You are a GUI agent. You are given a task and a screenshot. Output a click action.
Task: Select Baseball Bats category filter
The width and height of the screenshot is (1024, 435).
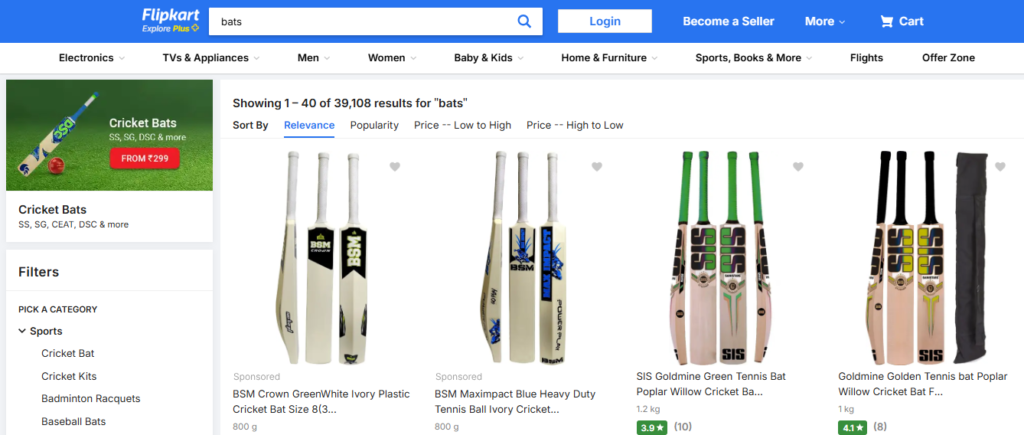(x=73, y=421)
